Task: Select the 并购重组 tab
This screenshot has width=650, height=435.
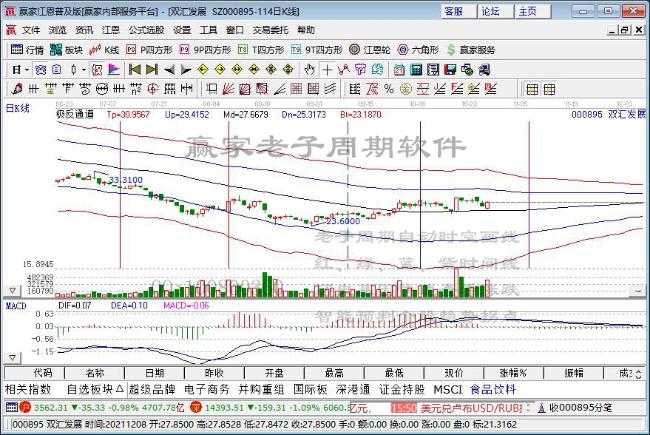Action: 261,389
